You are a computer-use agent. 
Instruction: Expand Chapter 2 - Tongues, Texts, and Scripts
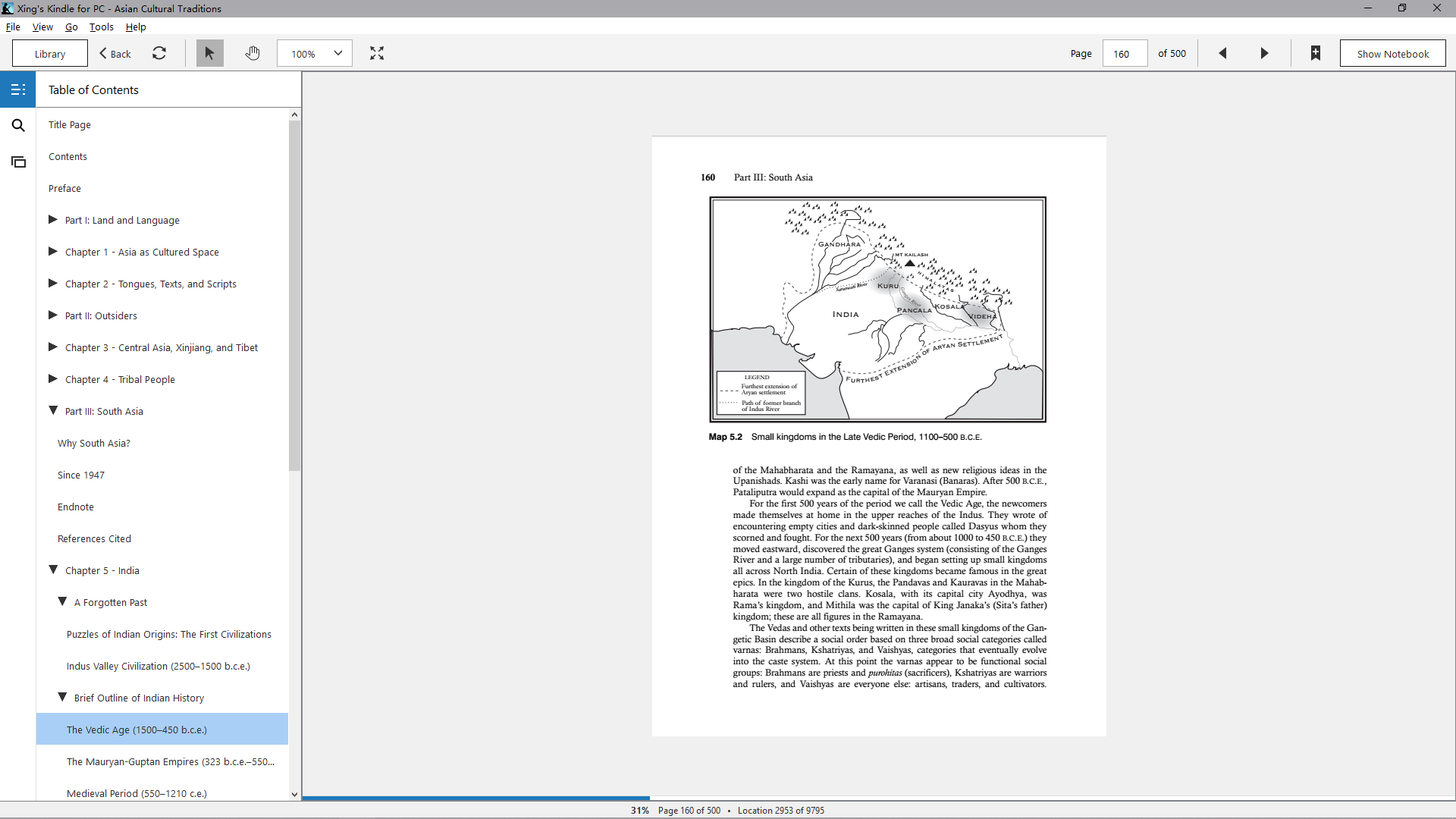click(53, 284)
